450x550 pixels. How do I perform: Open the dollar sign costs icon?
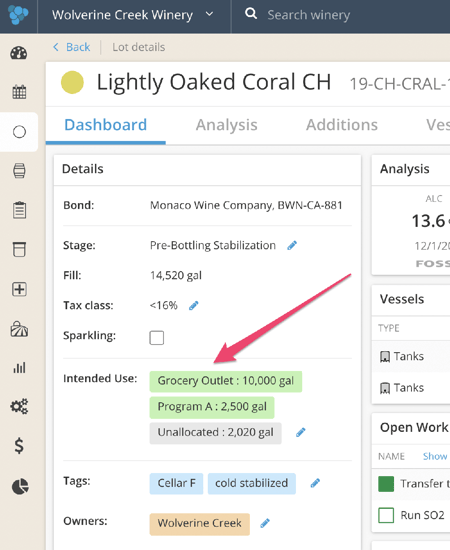(19, 446)
